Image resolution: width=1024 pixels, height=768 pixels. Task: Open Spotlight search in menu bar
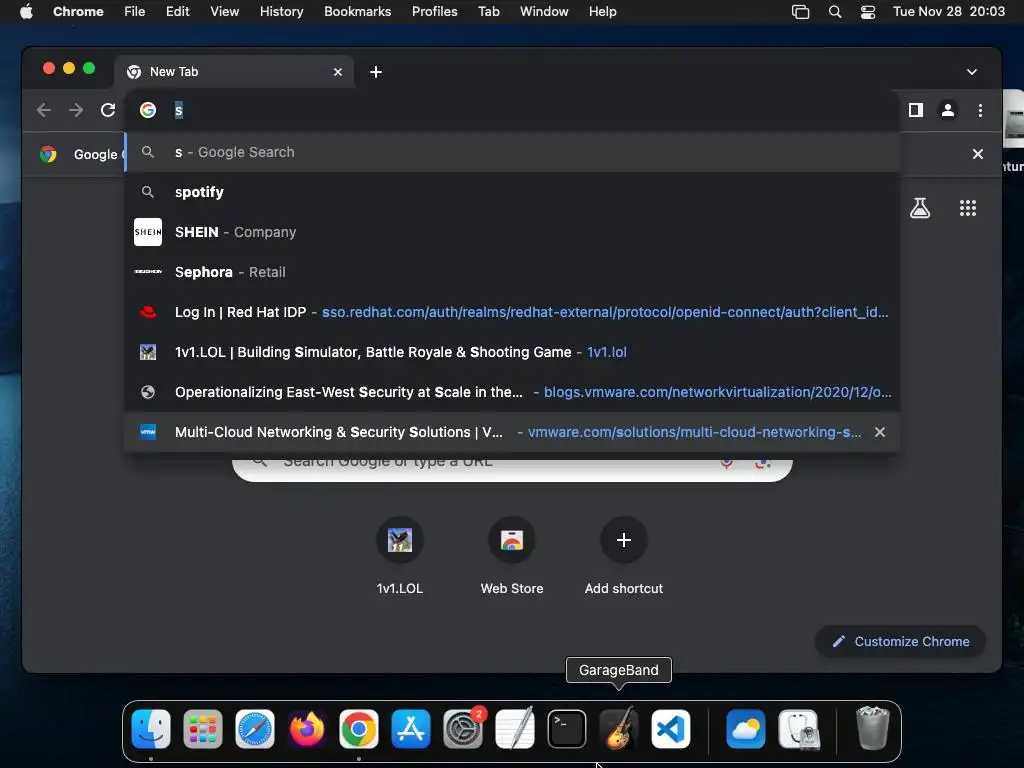[835, 12]
